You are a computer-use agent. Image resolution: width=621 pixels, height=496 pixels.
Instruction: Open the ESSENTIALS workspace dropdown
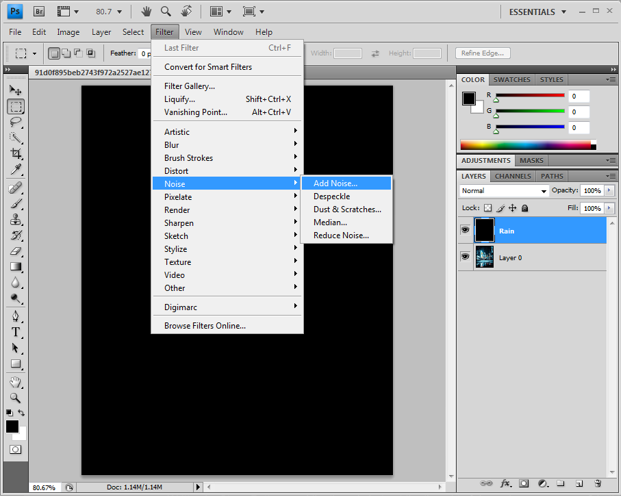point(564,12)
